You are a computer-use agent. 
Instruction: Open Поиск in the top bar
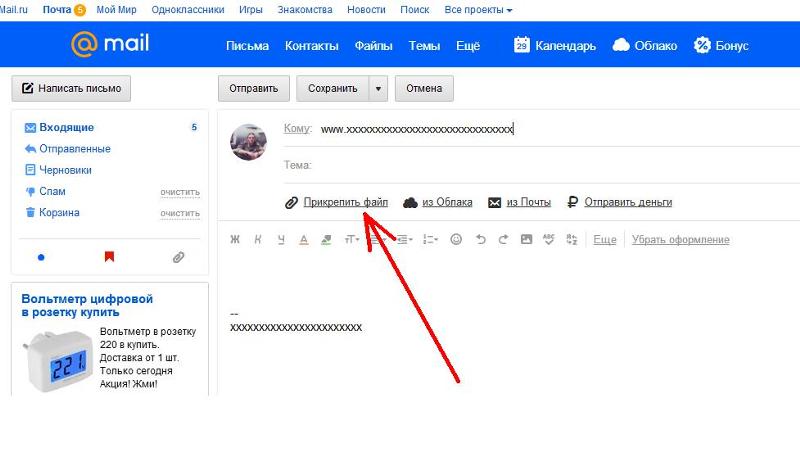tap(415, 10)
